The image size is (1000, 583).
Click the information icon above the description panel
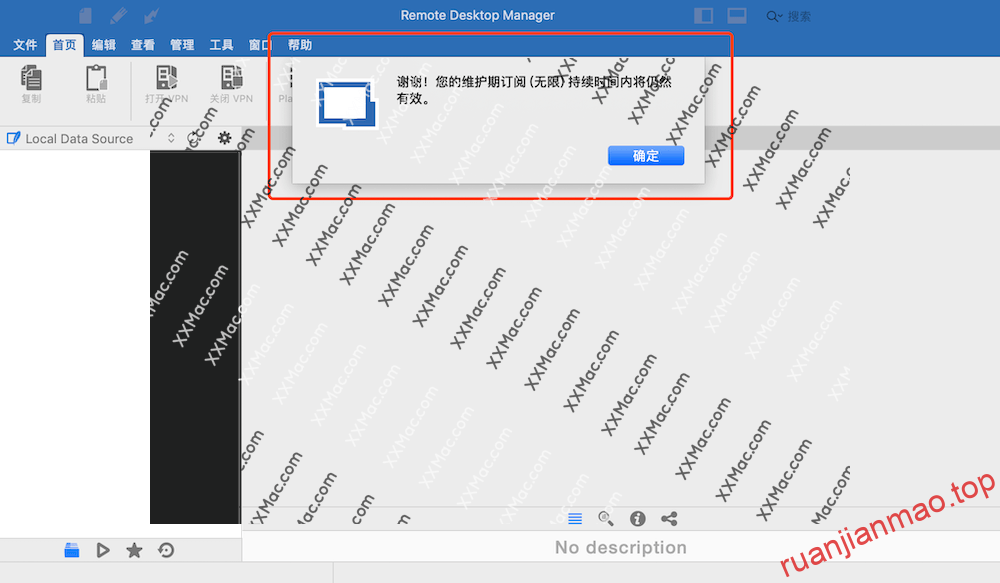(637, 518)
